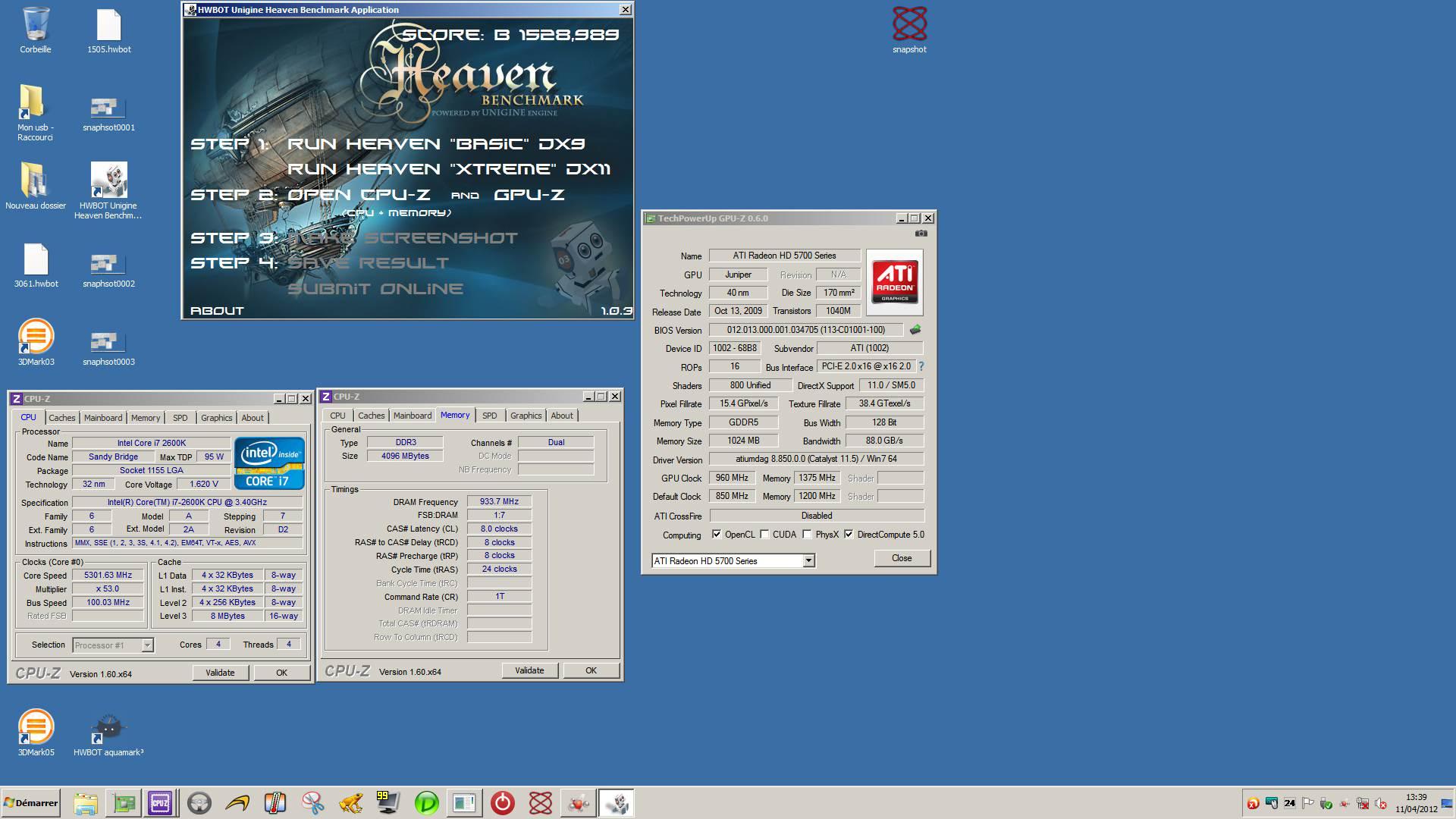The height and width of the screenshot is (819, 1456).
Task: Open the 3061.hwbot file
Action: (36, 265)
